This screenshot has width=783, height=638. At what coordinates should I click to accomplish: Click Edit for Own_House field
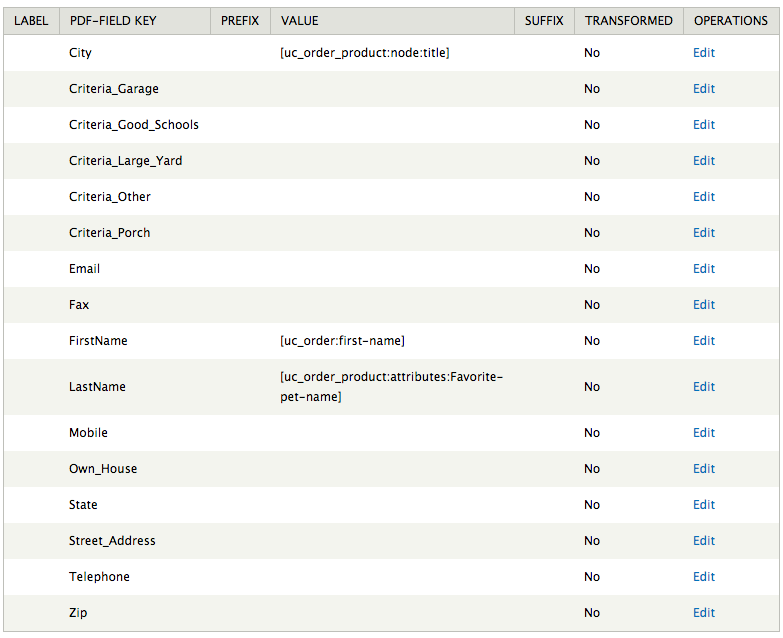[704, 468]
